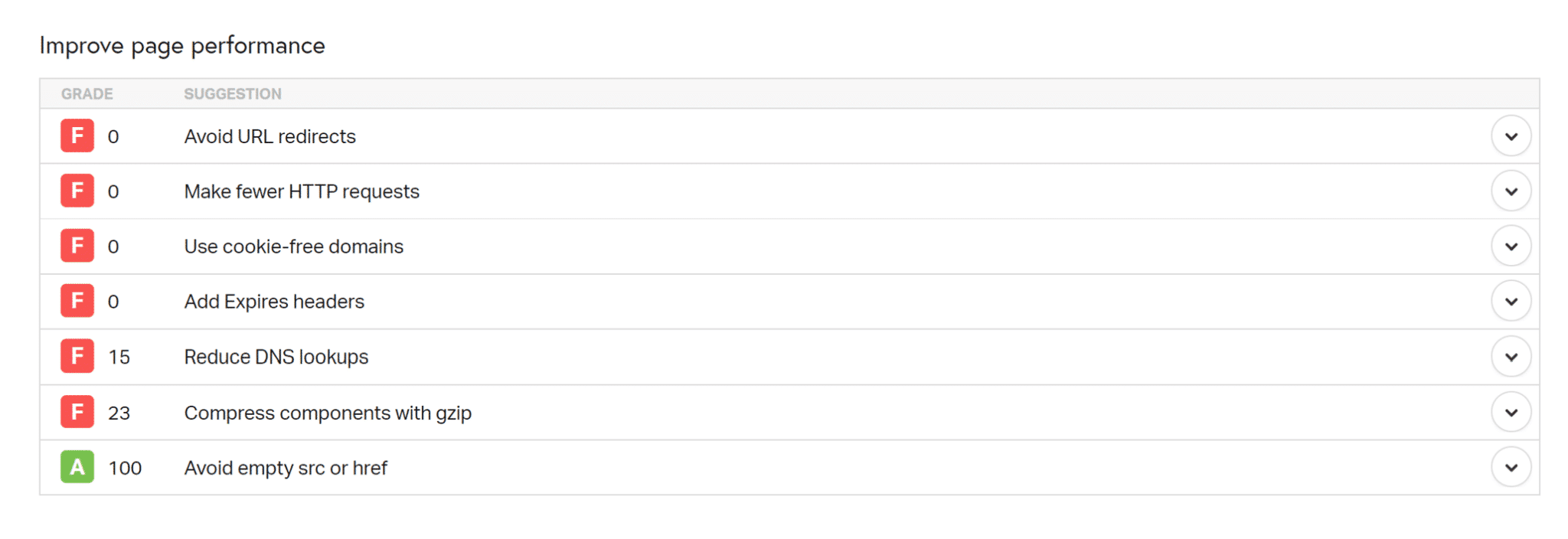Click the score 15 next to Reduce DNS lookups

point(120,356)
